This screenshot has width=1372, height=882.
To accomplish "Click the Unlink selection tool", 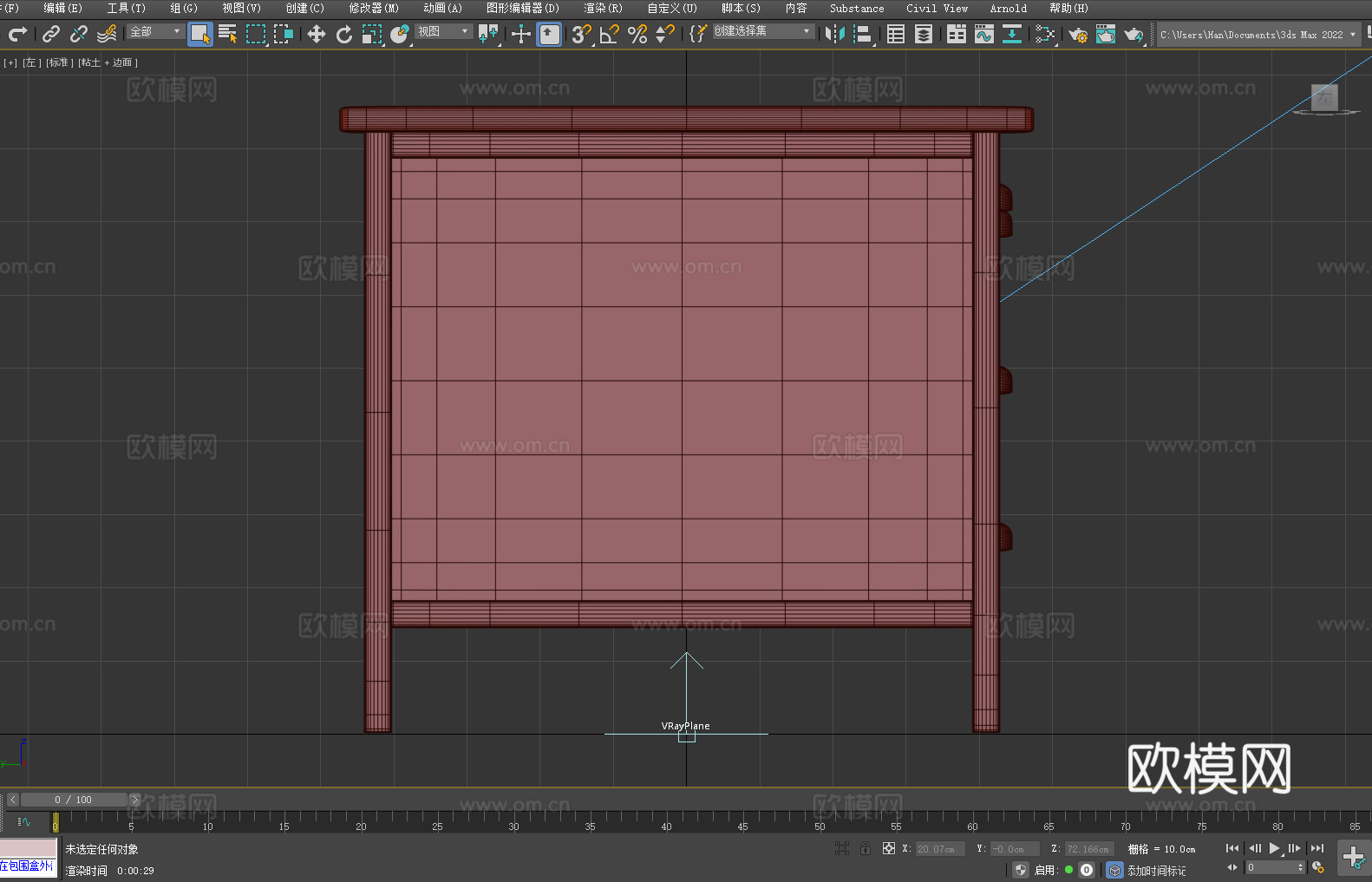I will [79, 34].
